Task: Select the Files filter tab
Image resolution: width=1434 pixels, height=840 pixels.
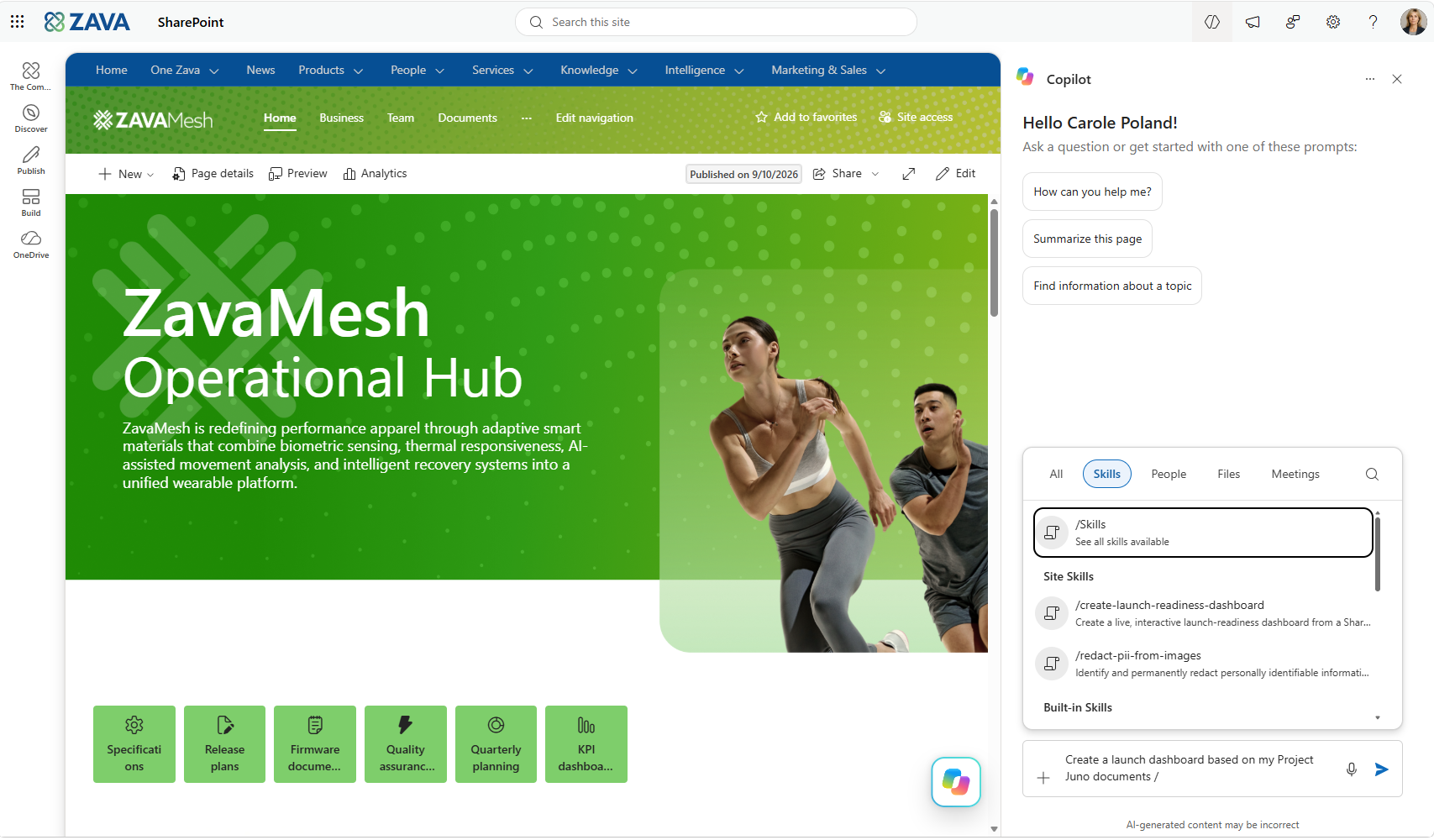Action: 1228,475
